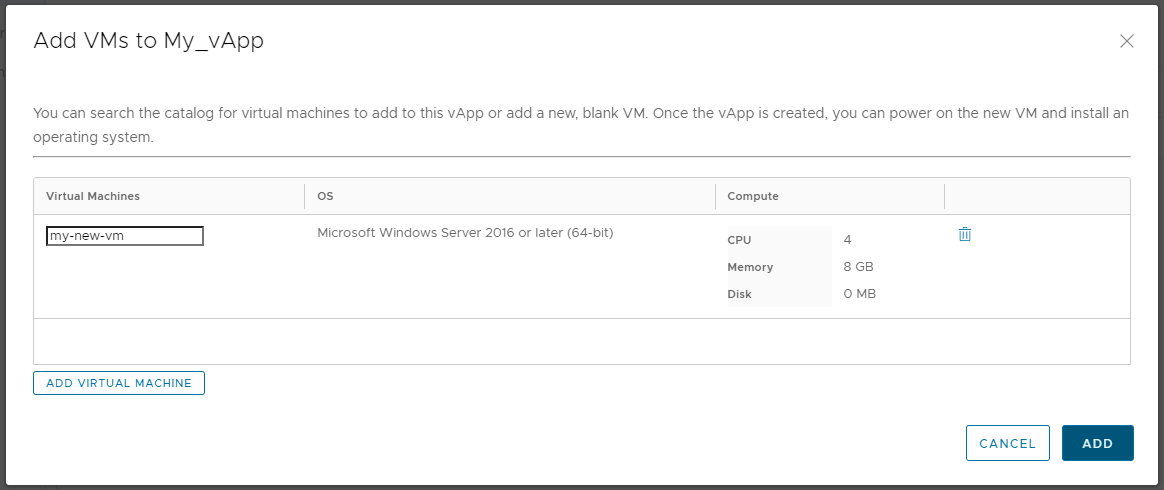Confirm with the ADD button
Image resolution: width=1164 pixels, height=490 pixels.
1097,443
